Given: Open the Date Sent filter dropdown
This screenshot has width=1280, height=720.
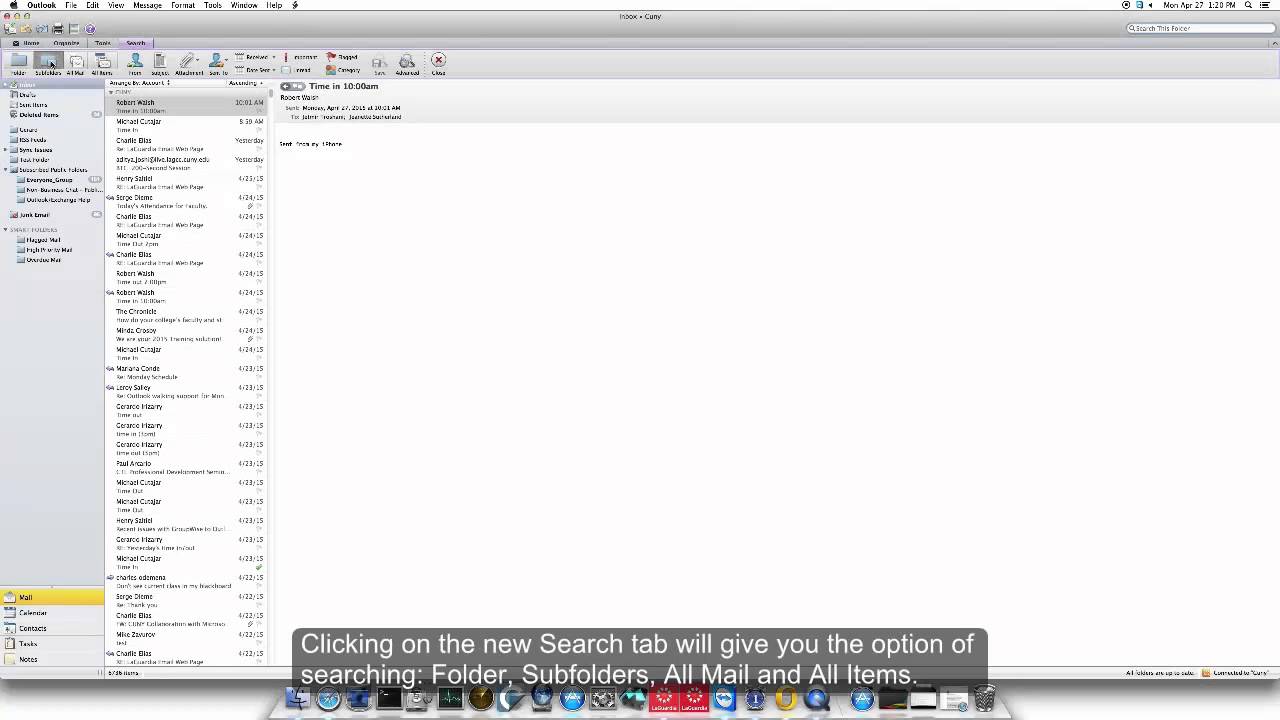Looking at the screenshot, I should (x=255, y=70).
